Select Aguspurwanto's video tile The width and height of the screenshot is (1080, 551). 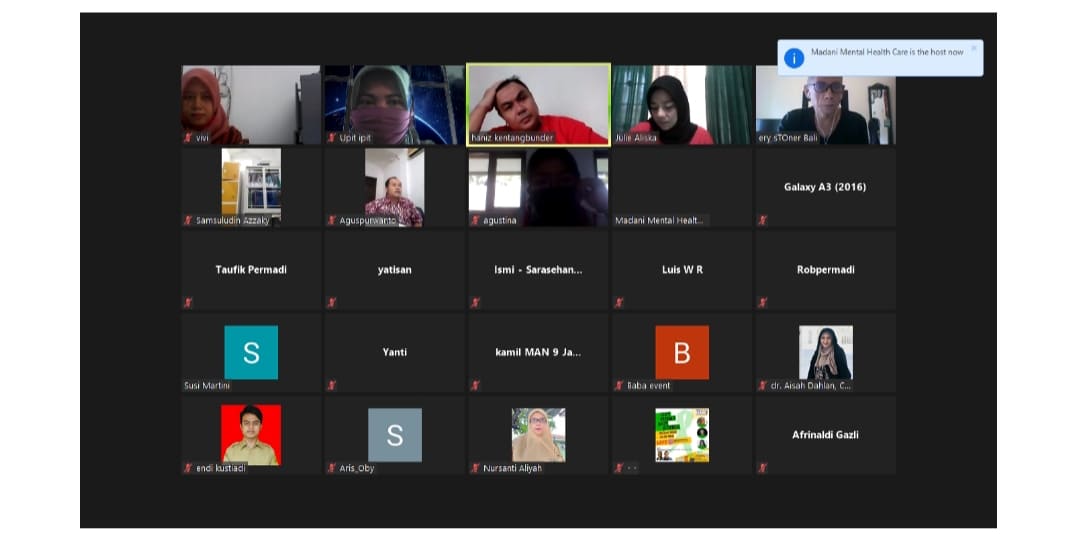(x=394, y=186)
